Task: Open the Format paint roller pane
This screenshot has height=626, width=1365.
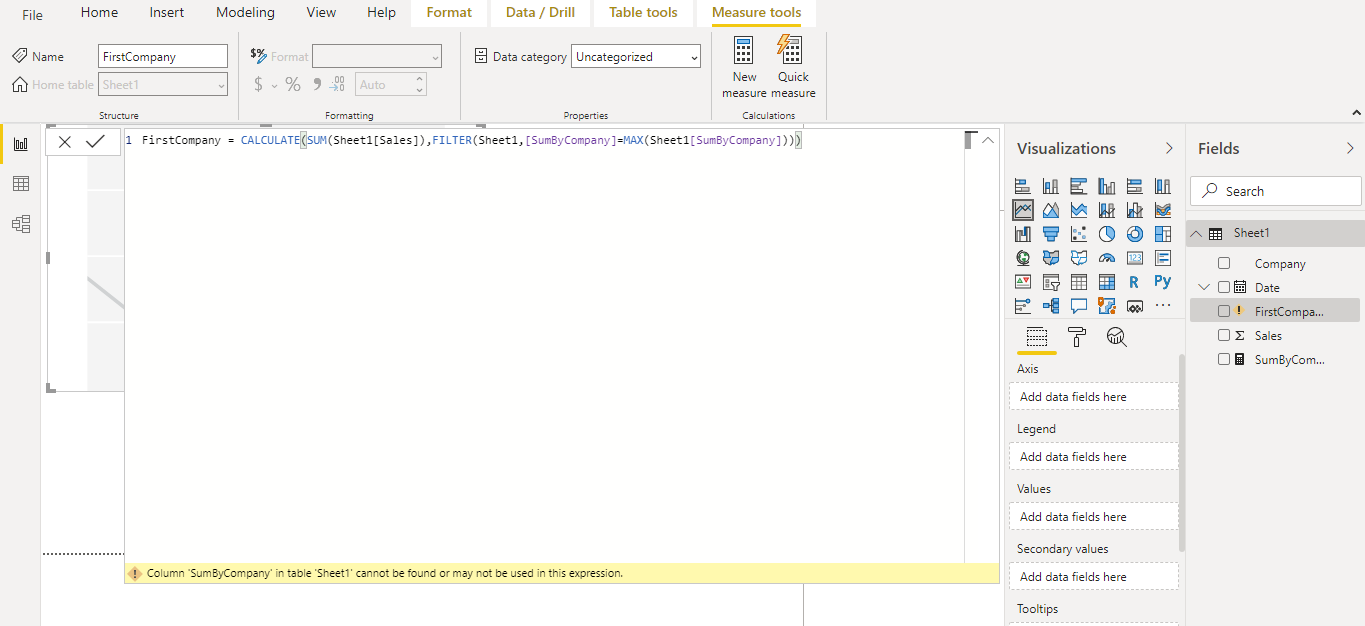Action: [x=1077, y=337]
